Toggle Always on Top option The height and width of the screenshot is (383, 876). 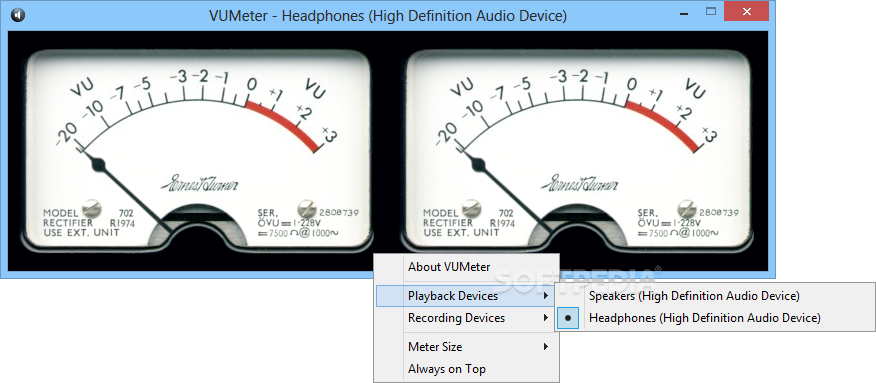coord(466,369)
